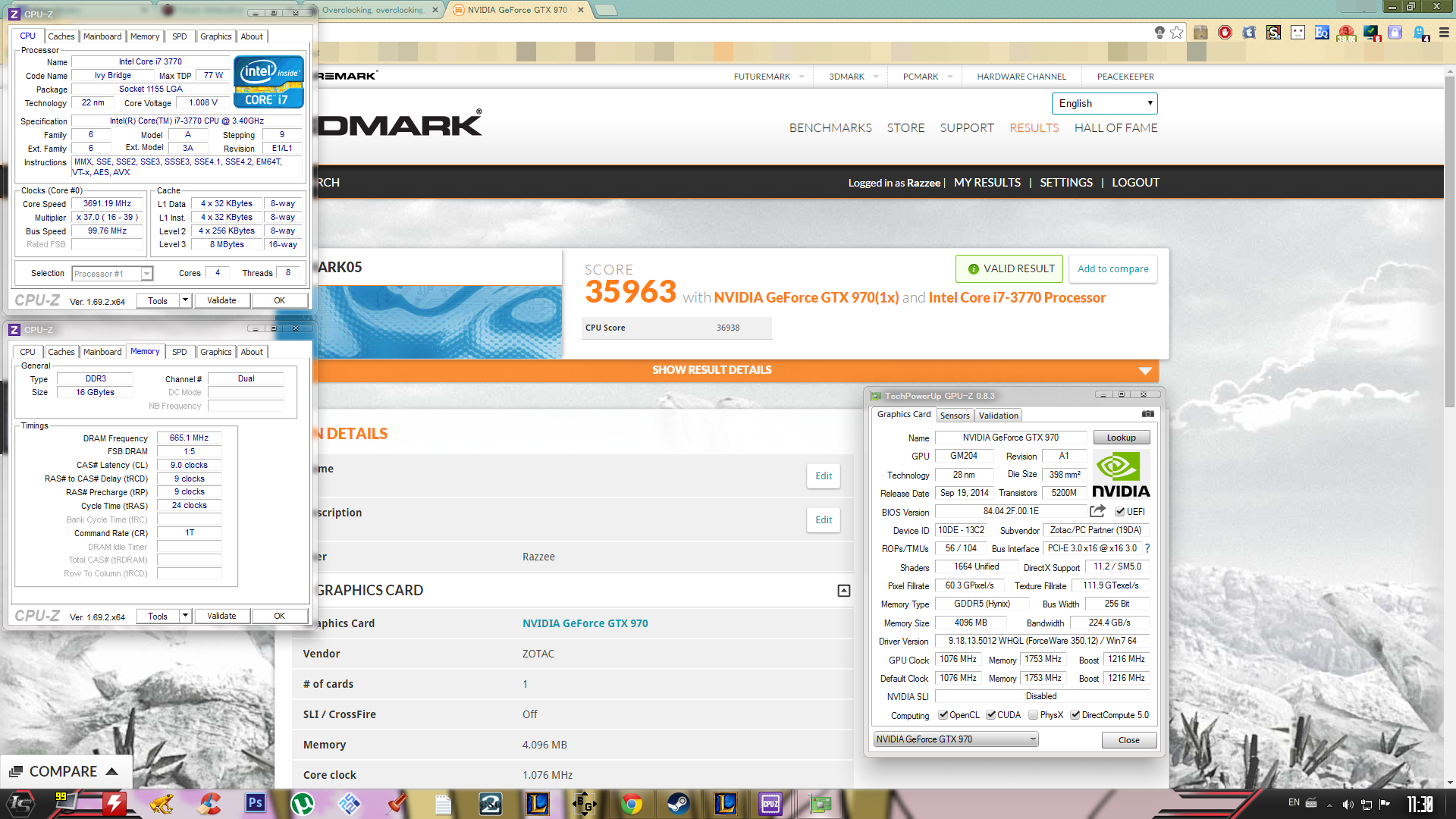Open the English language dropdown

pyautogui.click(x=1104, y=103)
